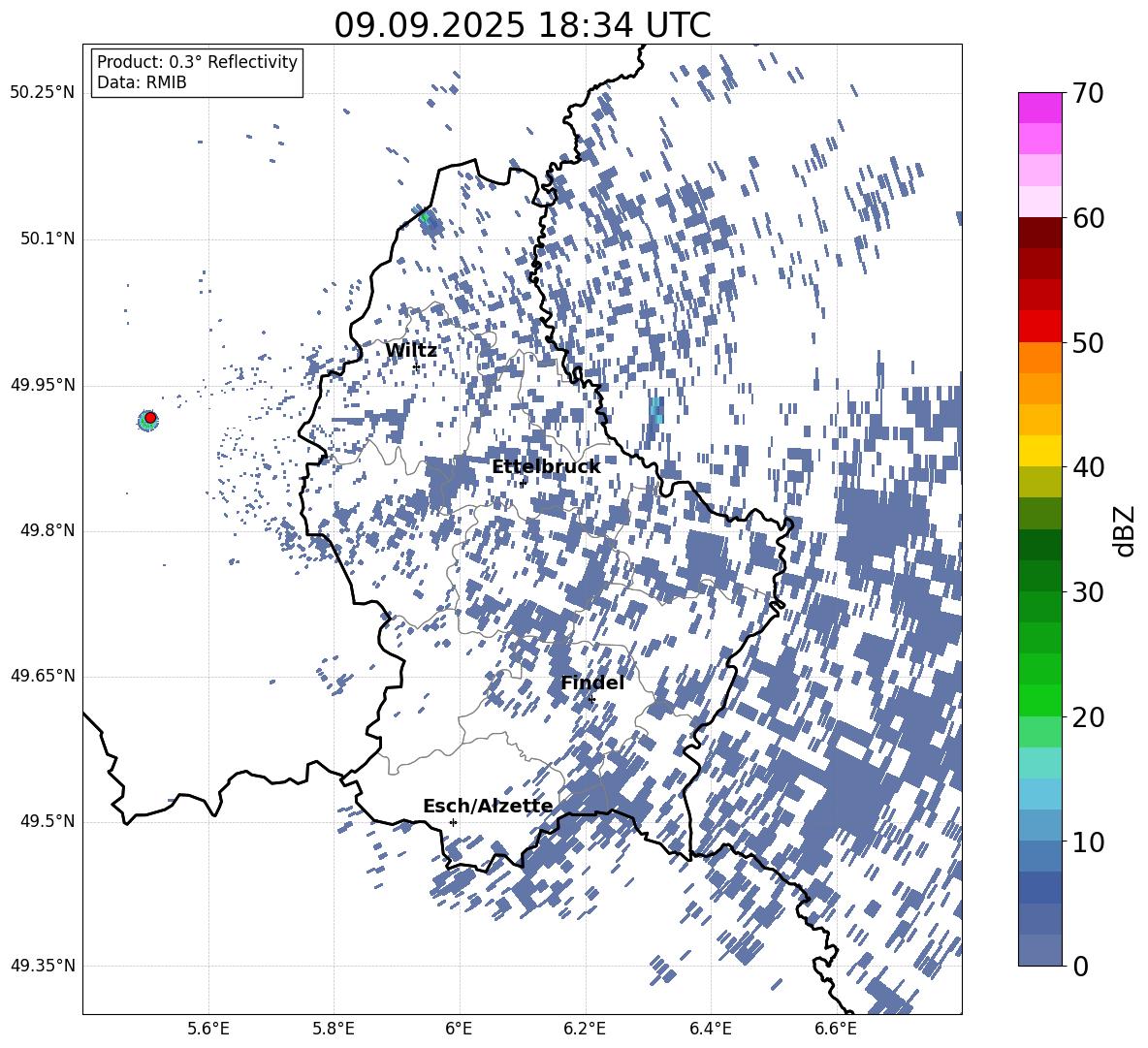Click the 6.2°E longitude label
Screen dimensions: 1148x1048
[585, 1029]
